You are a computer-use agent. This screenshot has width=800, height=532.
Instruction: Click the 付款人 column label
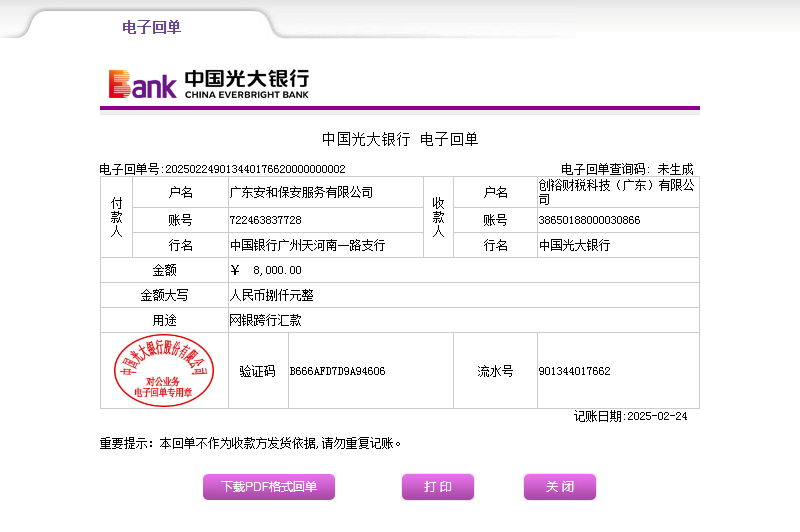(116, 217)
